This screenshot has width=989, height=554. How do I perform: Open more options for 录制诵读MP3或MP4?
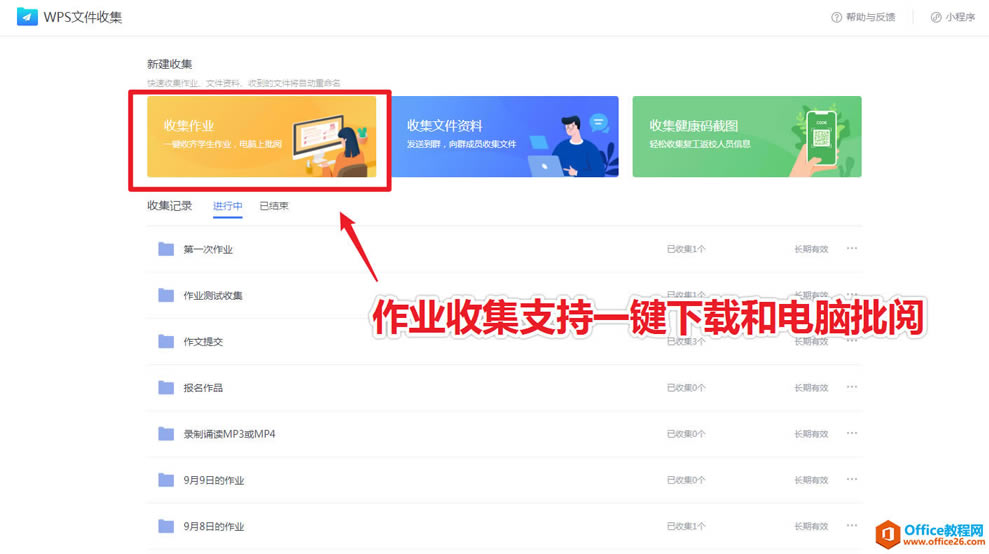(x=852, y=433)
